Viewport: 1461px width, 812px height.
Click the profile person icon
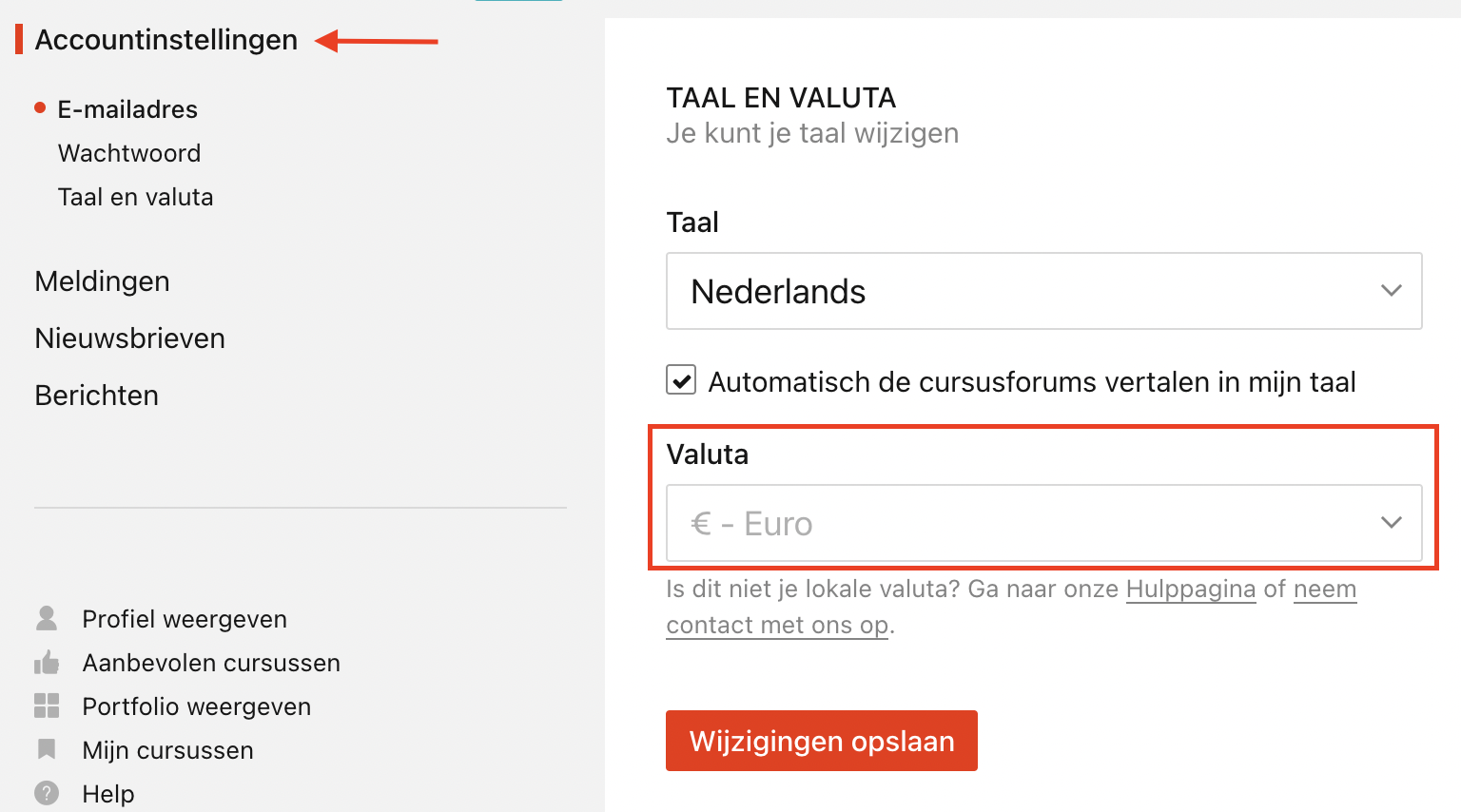click(x=47, y=619)
